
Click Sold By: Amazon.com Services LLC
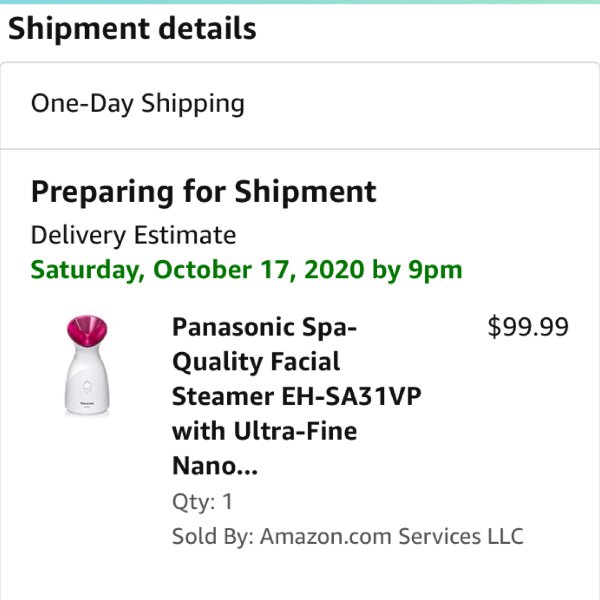[x=347, y=536]
